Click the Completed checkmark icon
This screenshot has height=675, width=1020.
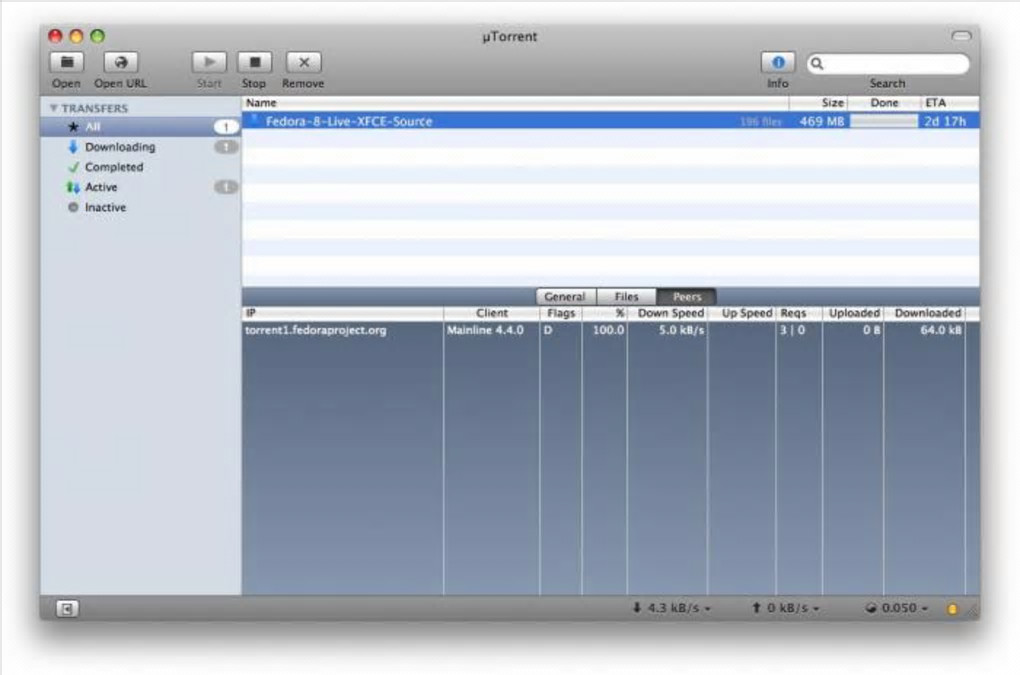point(73,167)
